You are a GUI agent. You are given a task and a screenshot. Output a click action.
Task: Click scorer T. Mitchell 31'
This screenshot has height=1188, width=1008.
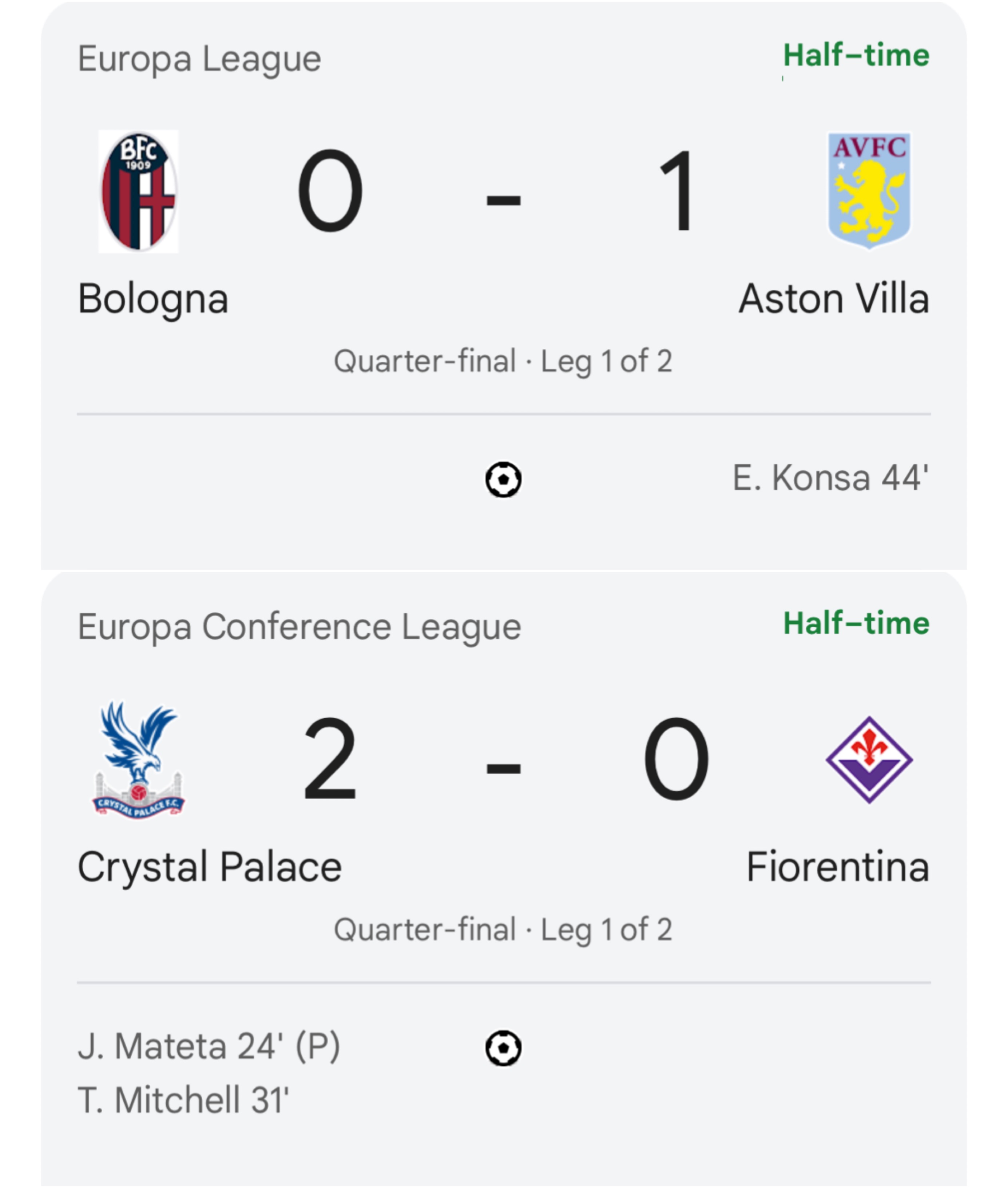pos(183,1100)
